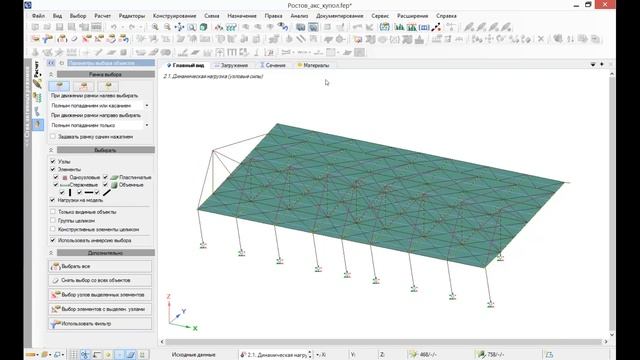Click the highlighted selection icon in sidebar strip
The image size is (640, 360).
tap(38, 124)
